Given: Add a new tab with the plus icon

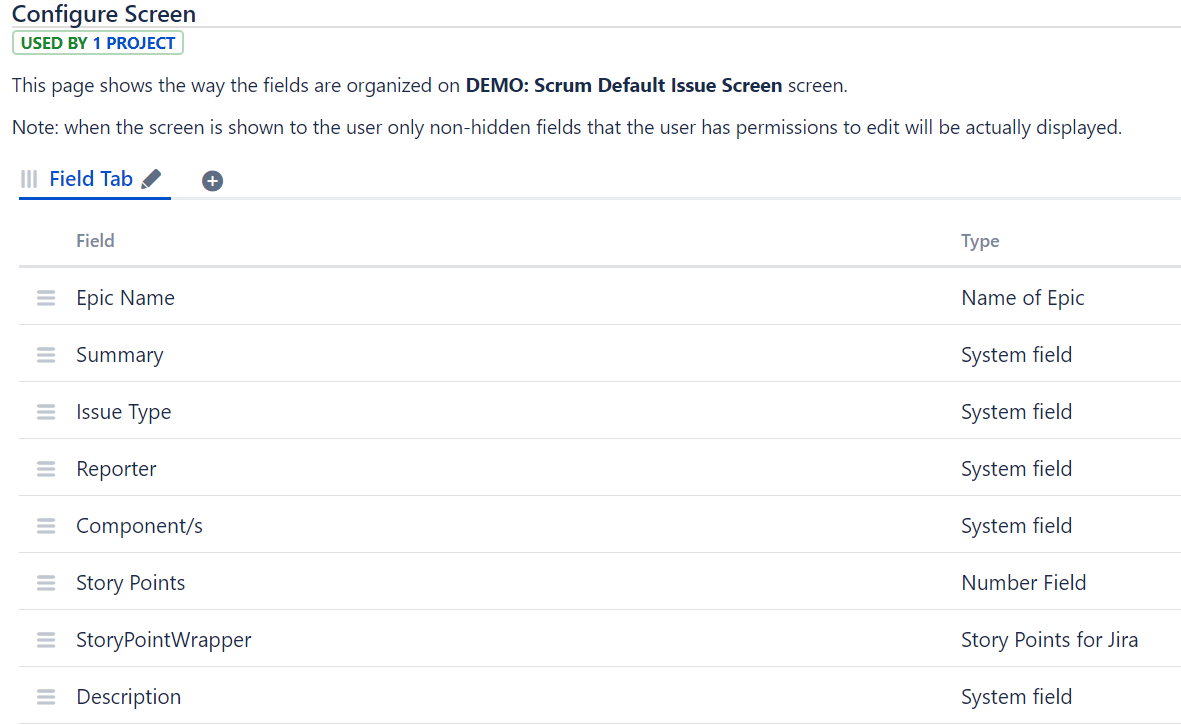Looking at the screenshot, I should pos(212,181).
